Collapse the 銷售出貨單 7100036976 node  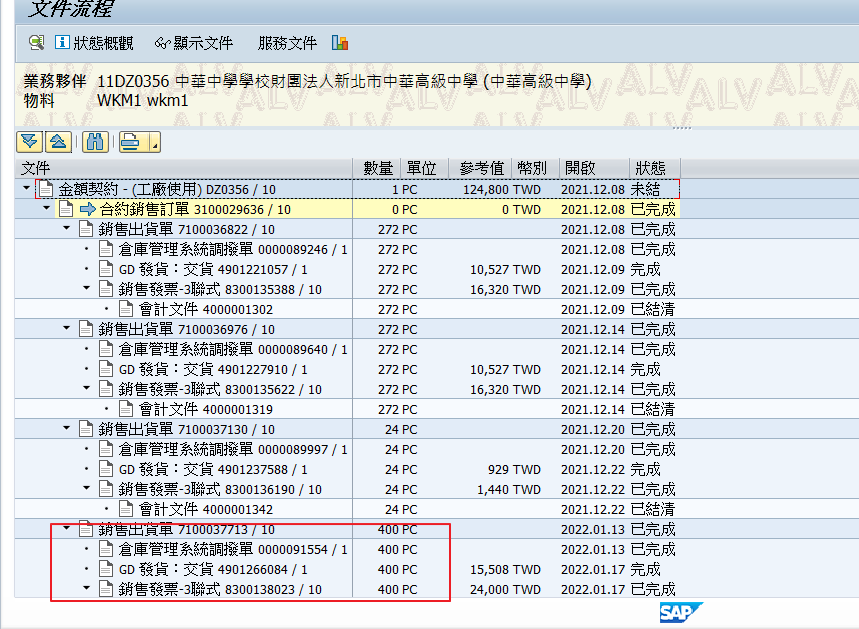67,329
